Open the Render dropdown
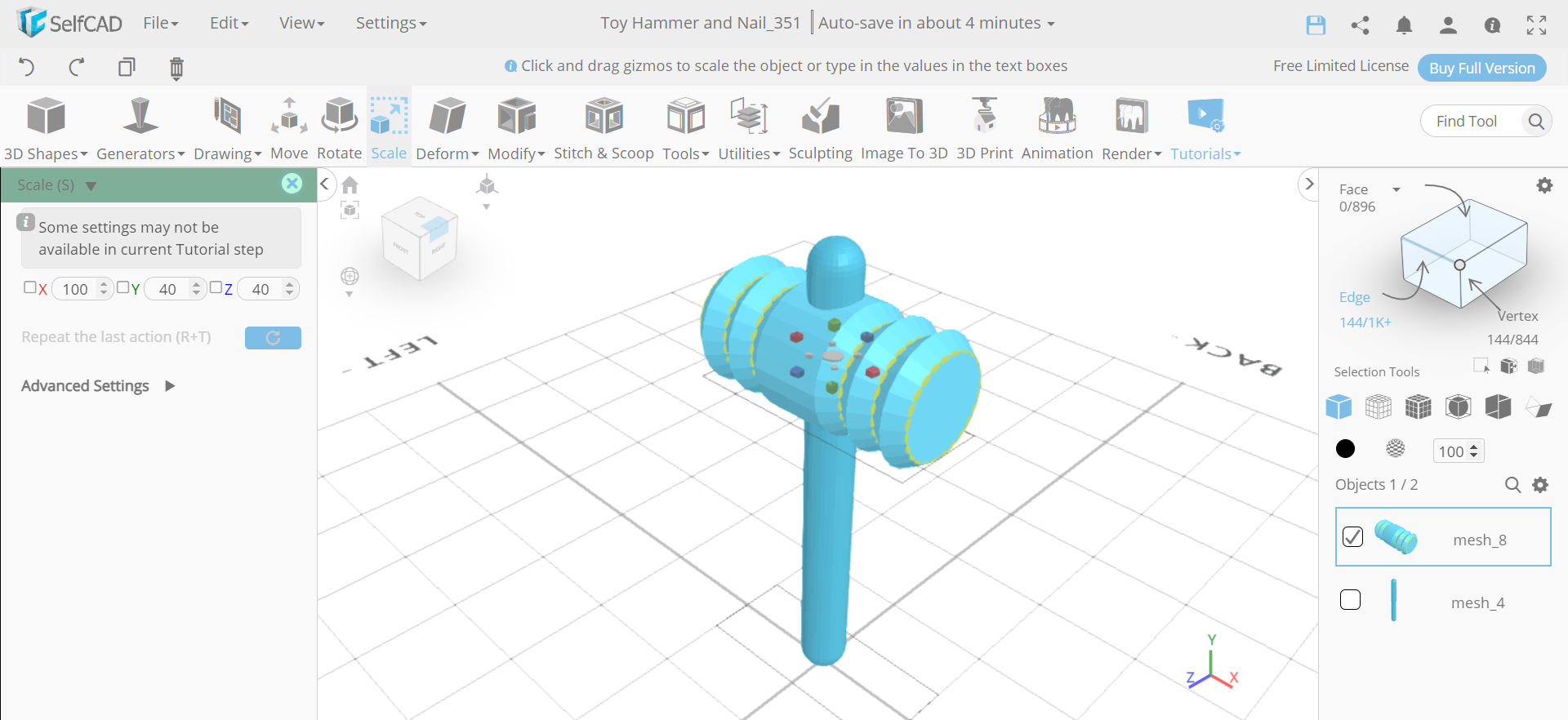This screenshot has height=720, width=1568. (1131, 128)
